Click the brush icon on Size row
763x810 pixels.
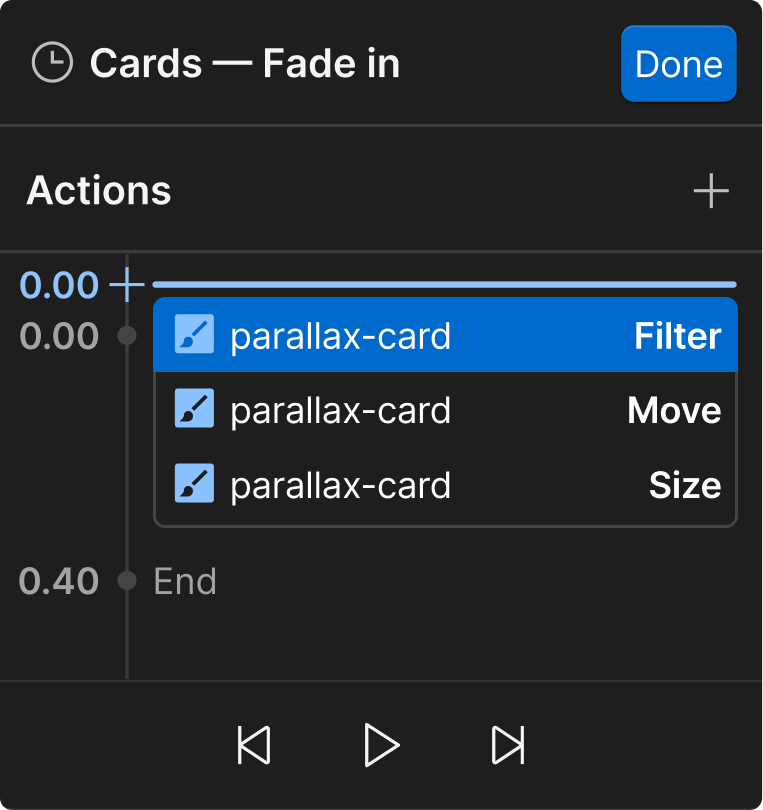tap(194, 485)
